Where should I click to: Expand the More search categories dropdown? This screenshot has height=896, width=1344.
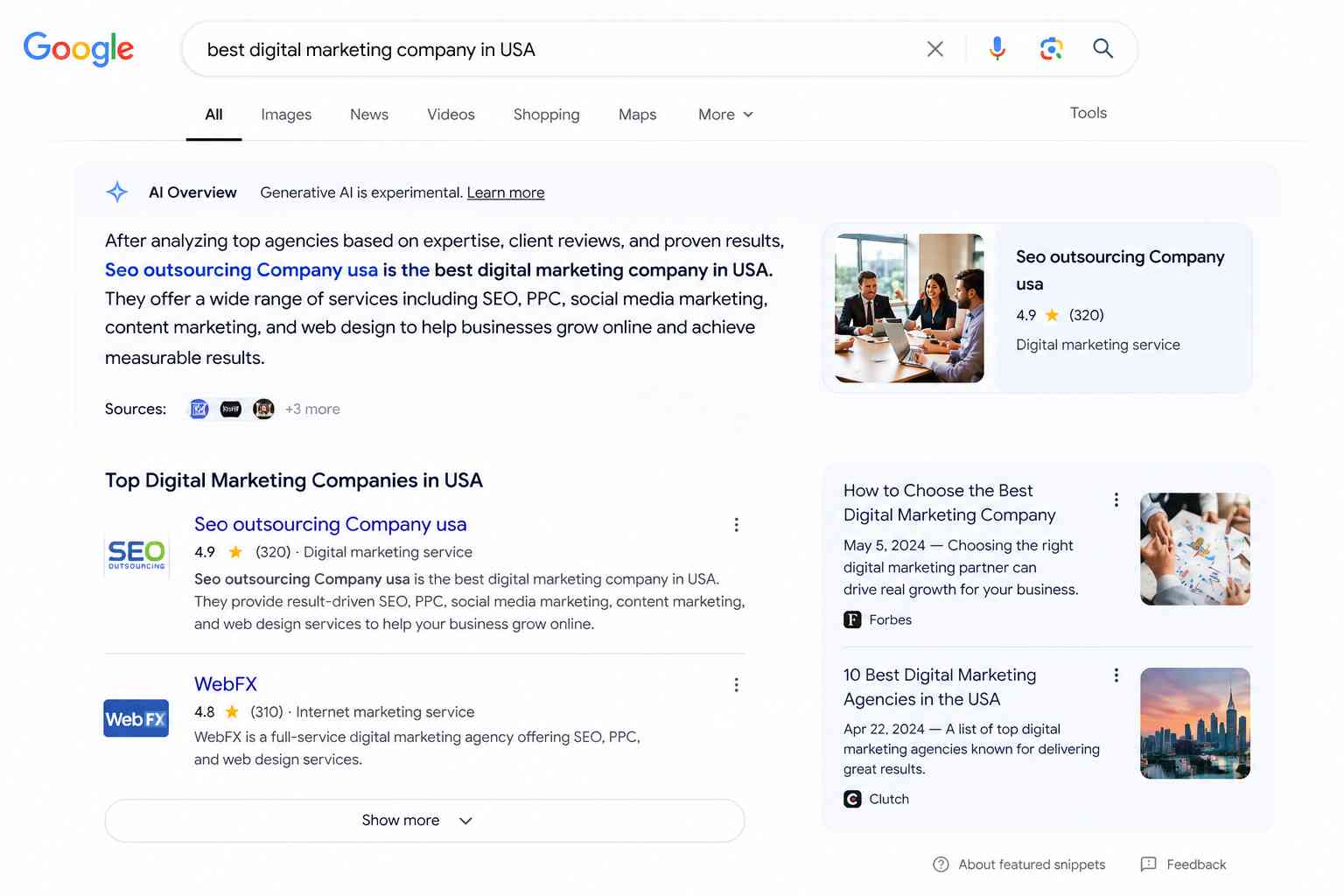(724, 114)
